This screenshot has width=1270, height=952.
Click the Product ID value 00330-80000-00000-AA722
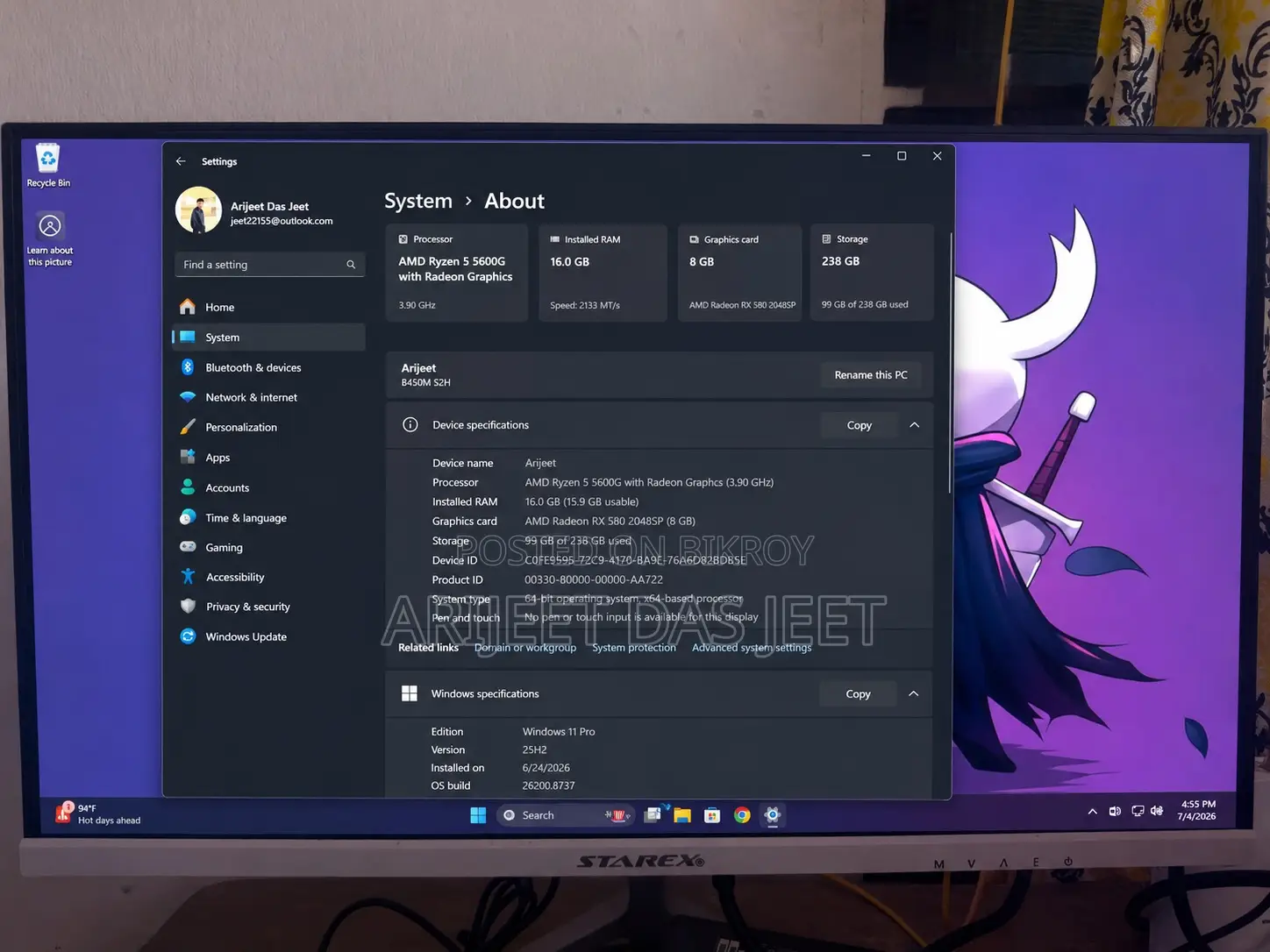pos(594,580)
